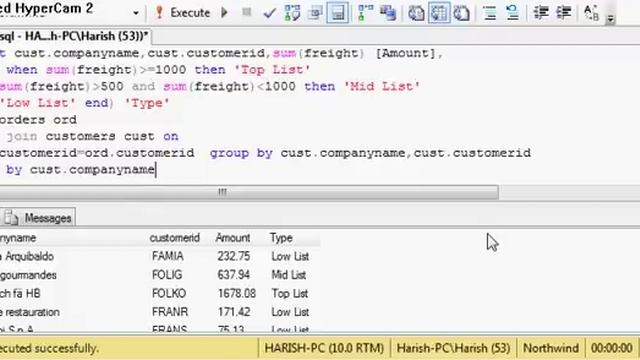Switch output to Results to Text
The width and height of the screenshot is (640, 360).
pos(416,13)
